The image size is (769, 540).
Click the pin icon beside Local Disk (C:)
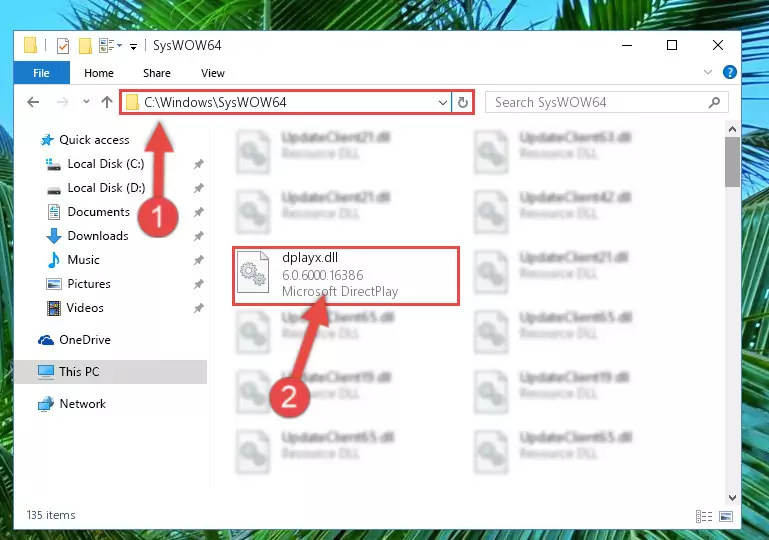tap(199, 164)
